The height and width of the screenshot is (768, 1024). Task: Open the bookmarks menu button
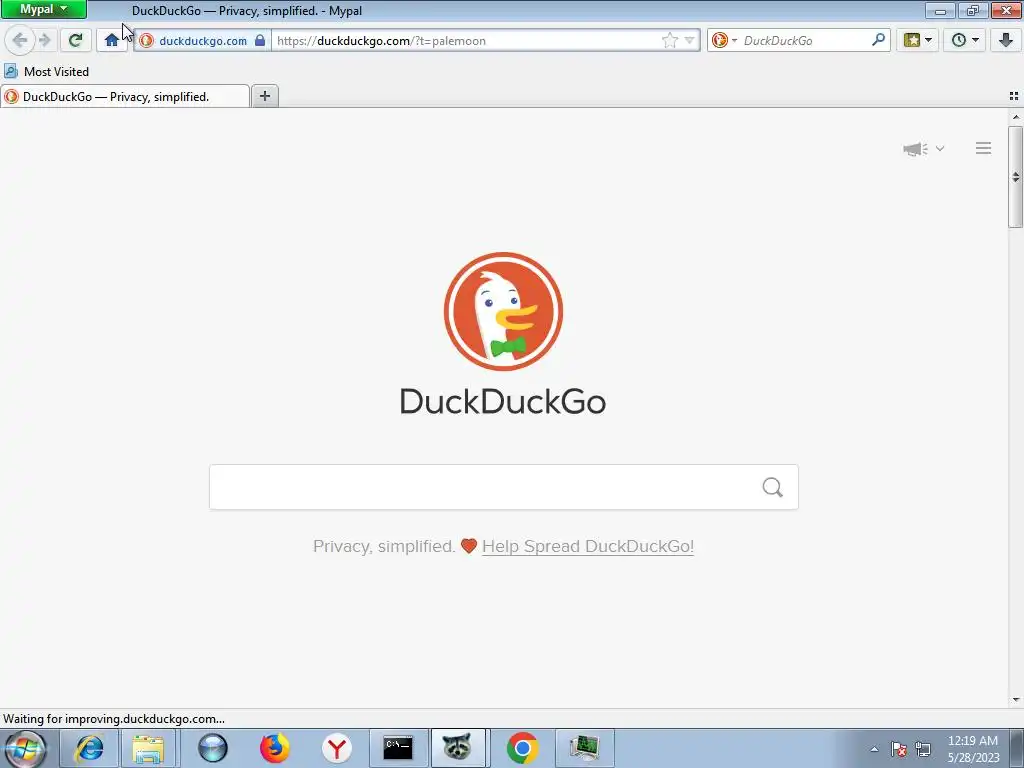[918, 40]
